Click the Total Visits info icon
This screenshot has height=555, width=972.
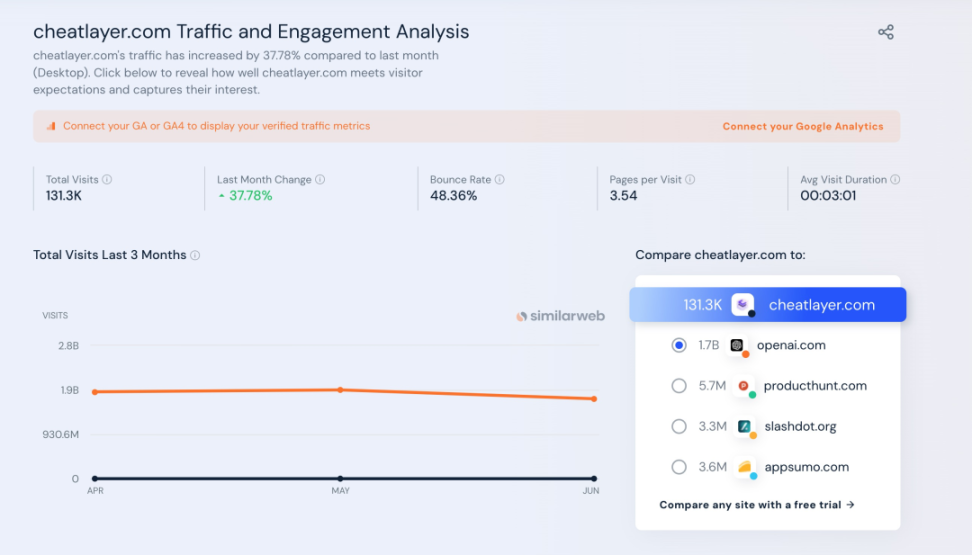click(107, 180)
